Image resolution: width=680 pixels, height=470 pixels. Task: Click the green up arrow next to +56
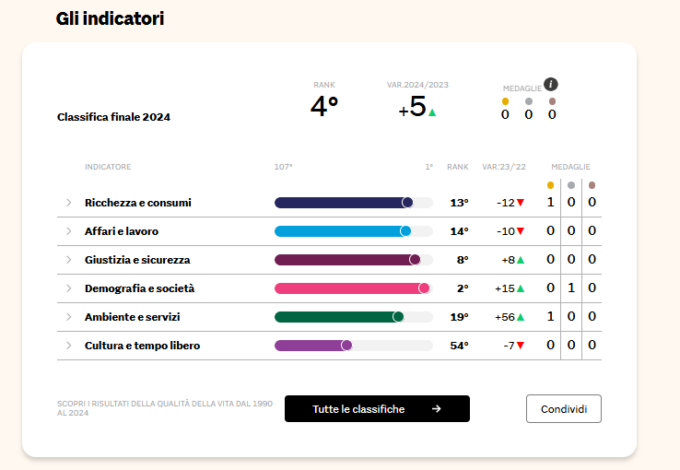coord(520,317)
